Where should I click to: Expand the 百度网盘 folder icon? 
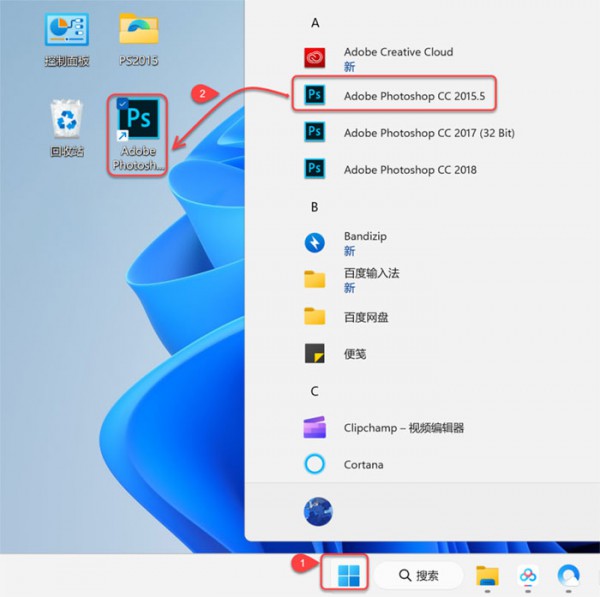click(315, 316)
